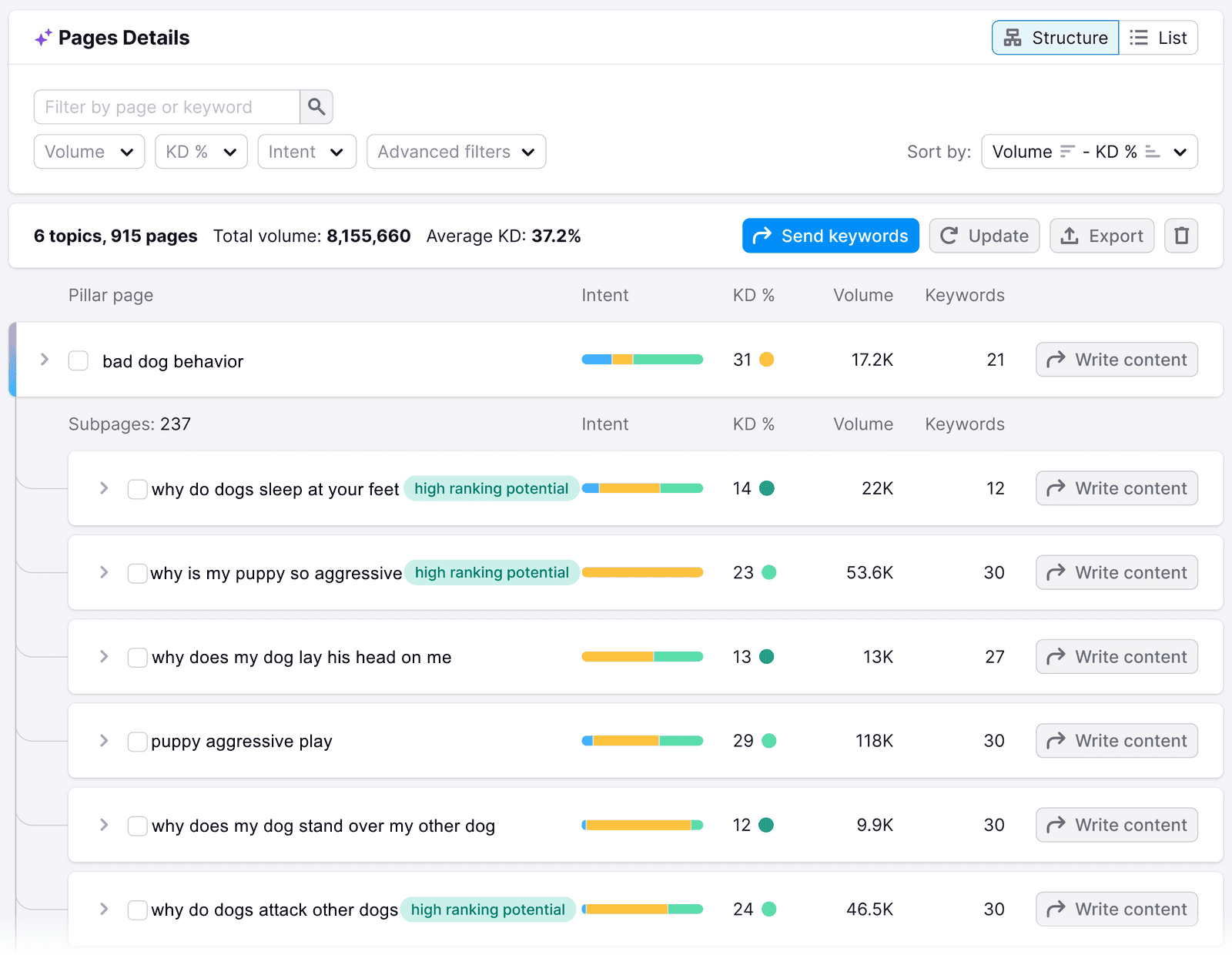Check the checkbox for bad dog behavior

(78, 360)
